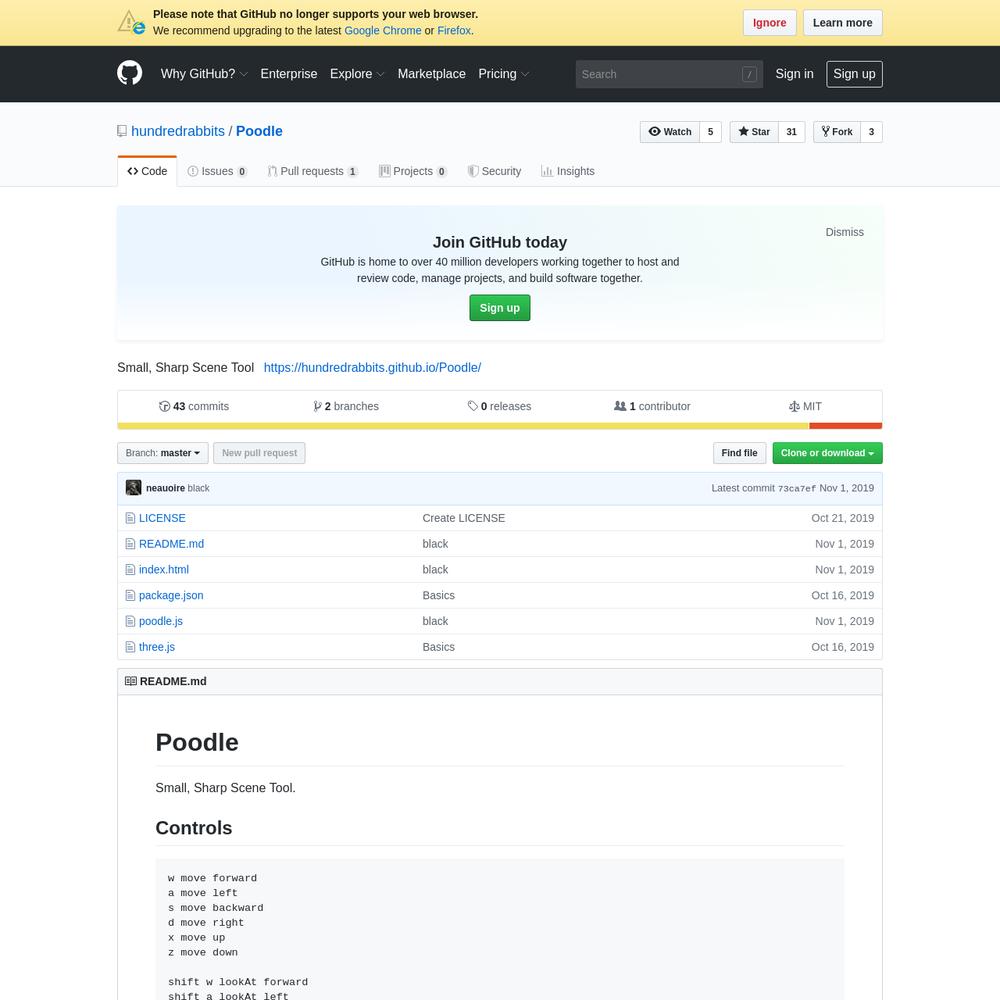1000x1000 pixels.
Task: Open the Branch: master dropdown
Action: [x=163, y=453]
